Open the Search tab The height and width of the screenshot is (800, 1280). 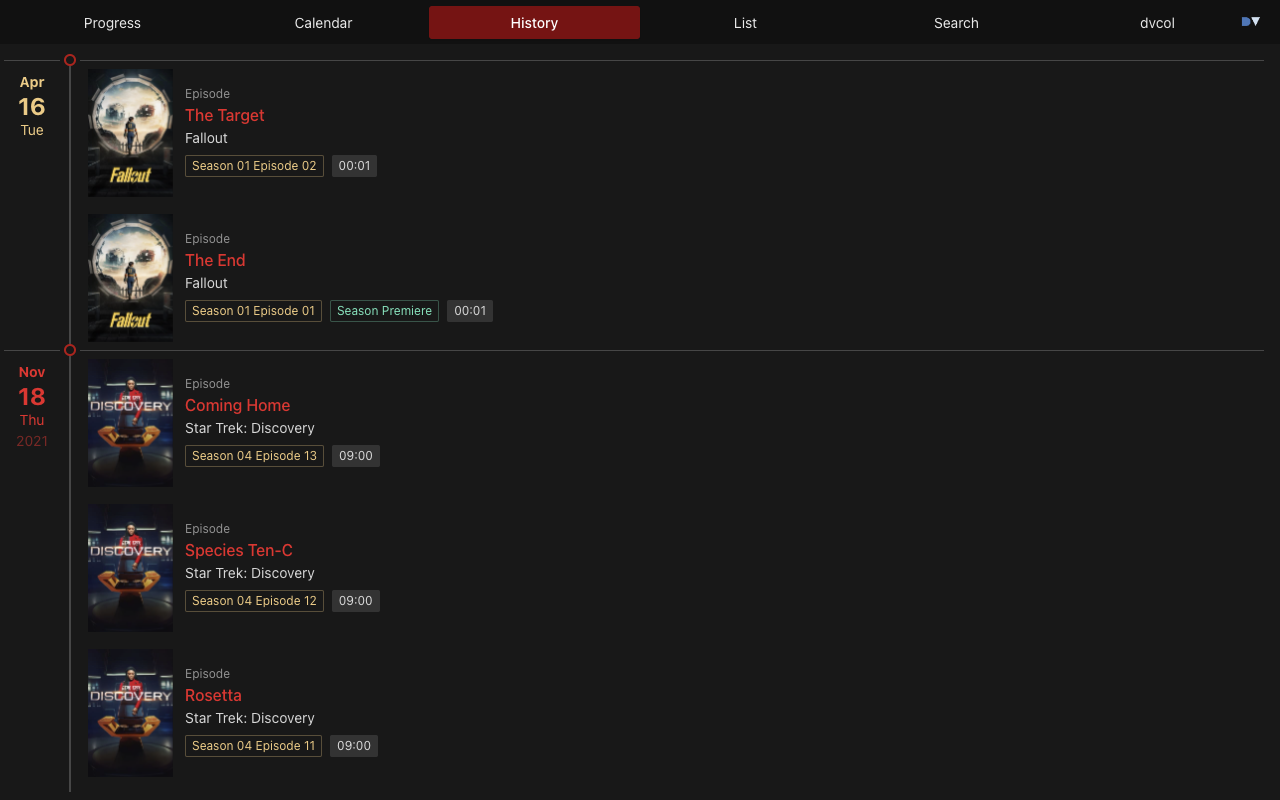pos(956,22)
